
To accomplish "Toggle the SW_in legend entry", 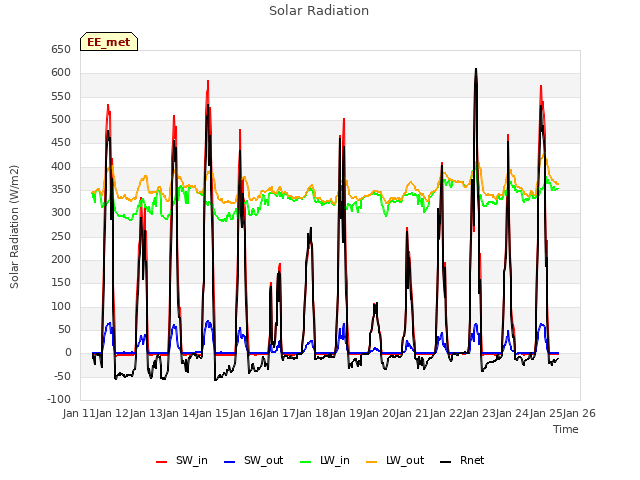I will point(182,460).
